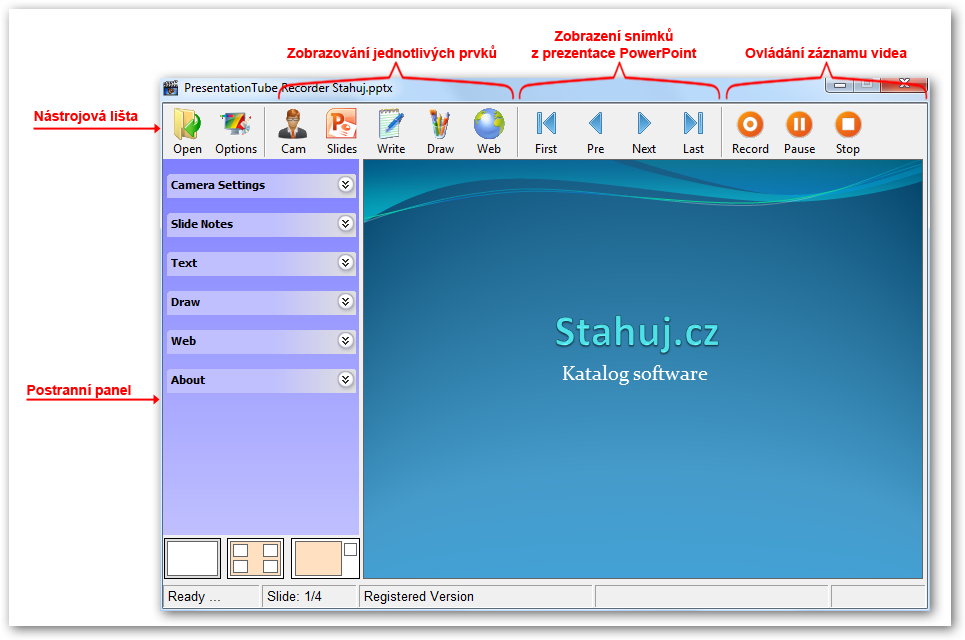Viewport: 965px width, 640px height.
Task: Start video with Record button
Action: (x=750, y=131)
